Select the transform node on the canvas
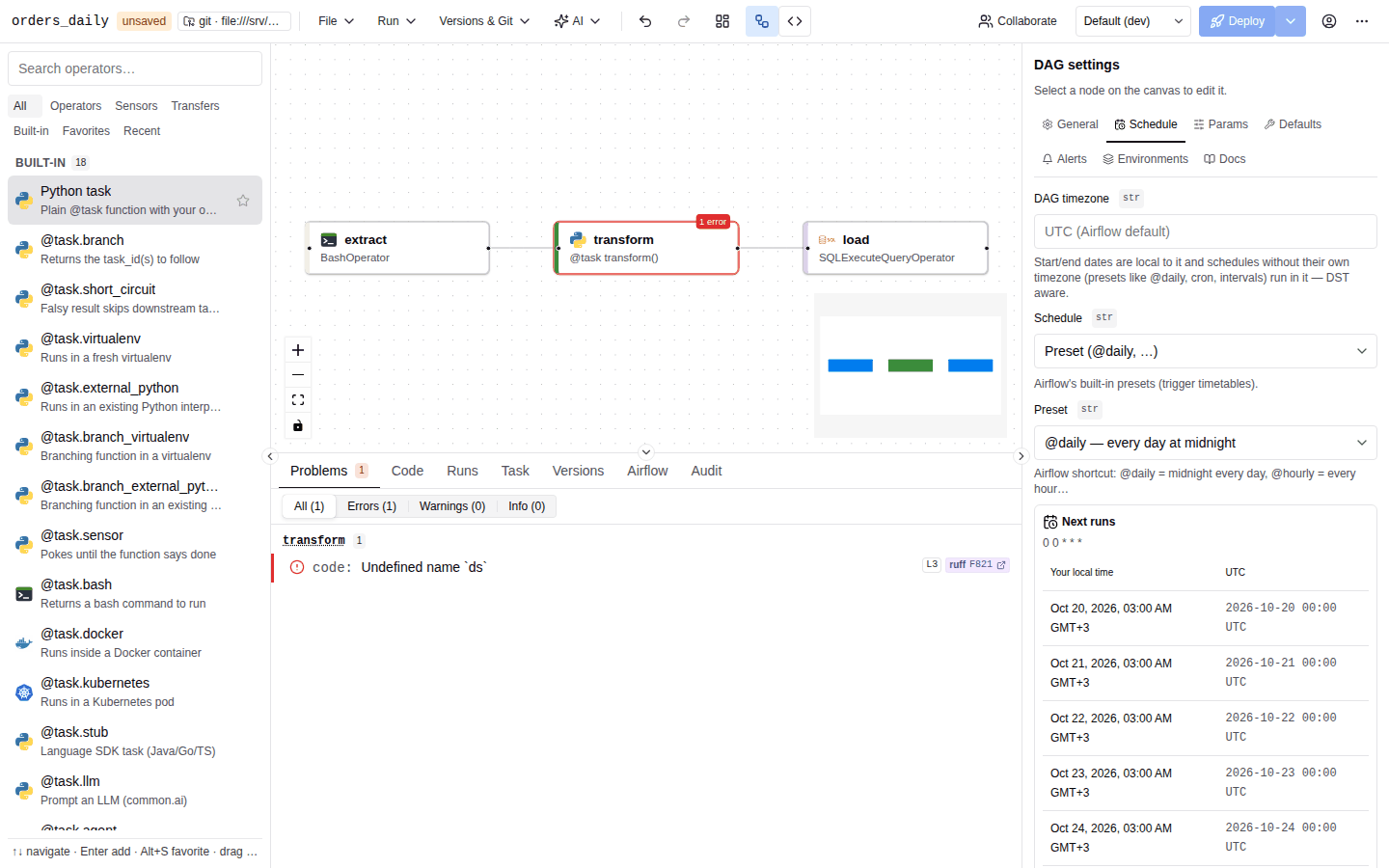 (646, 248)
